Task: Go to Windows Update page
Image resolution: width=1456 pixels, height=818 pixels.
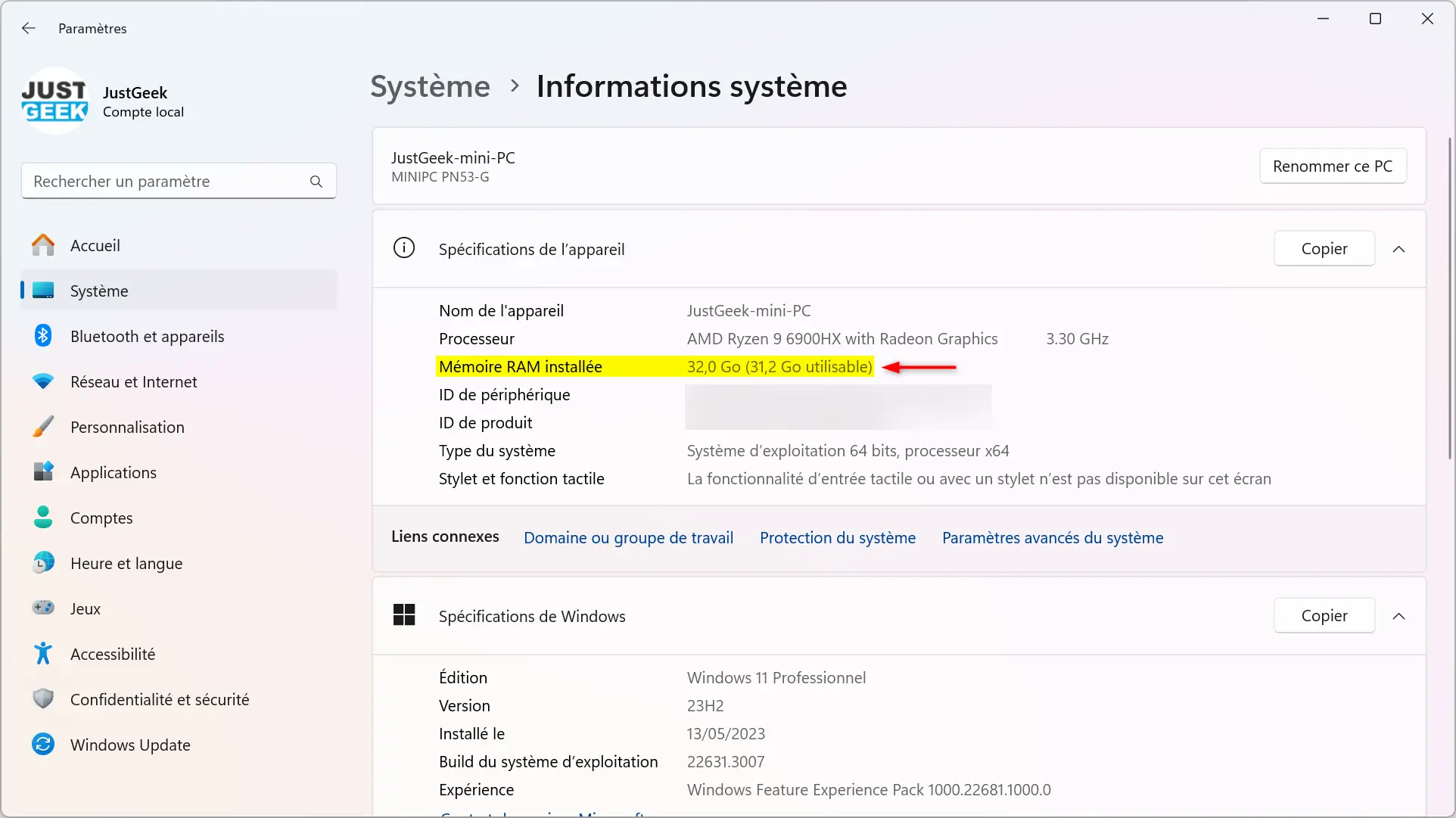Action: click(179, 745)
